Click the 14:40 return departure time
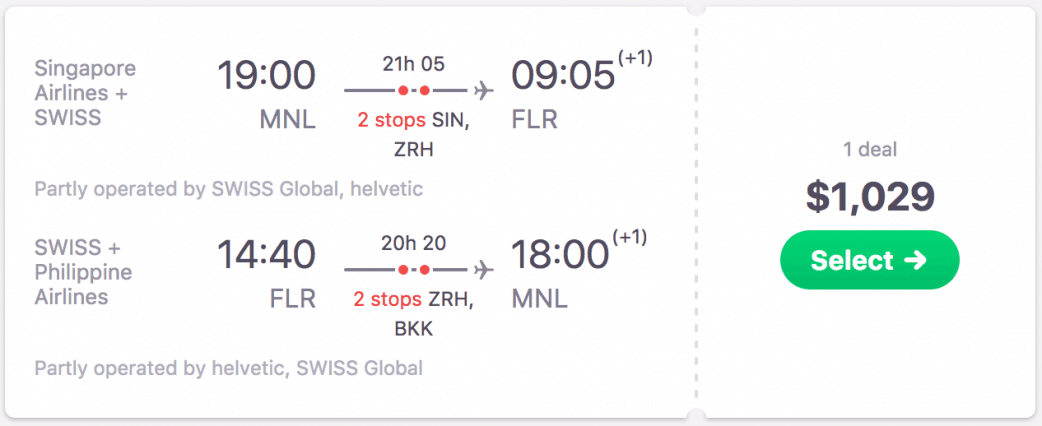 tap(267, 254)
